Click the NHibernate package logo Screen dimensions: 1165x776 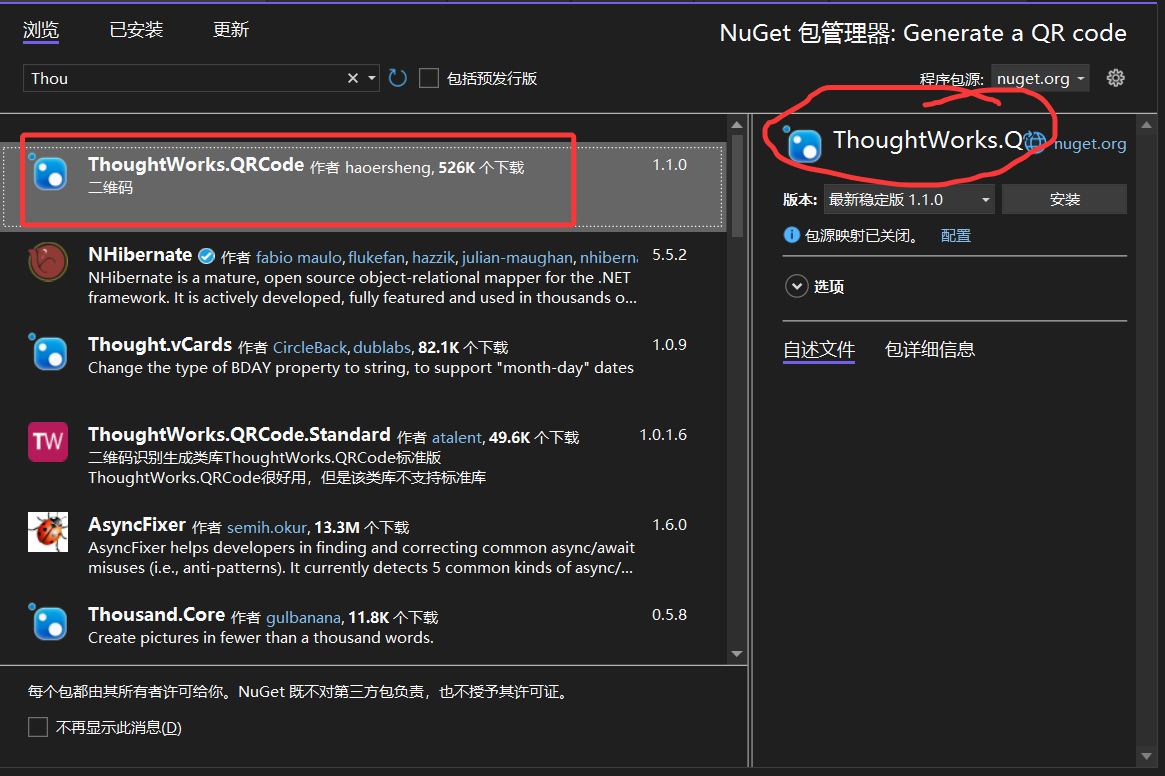tap(48, 262)
